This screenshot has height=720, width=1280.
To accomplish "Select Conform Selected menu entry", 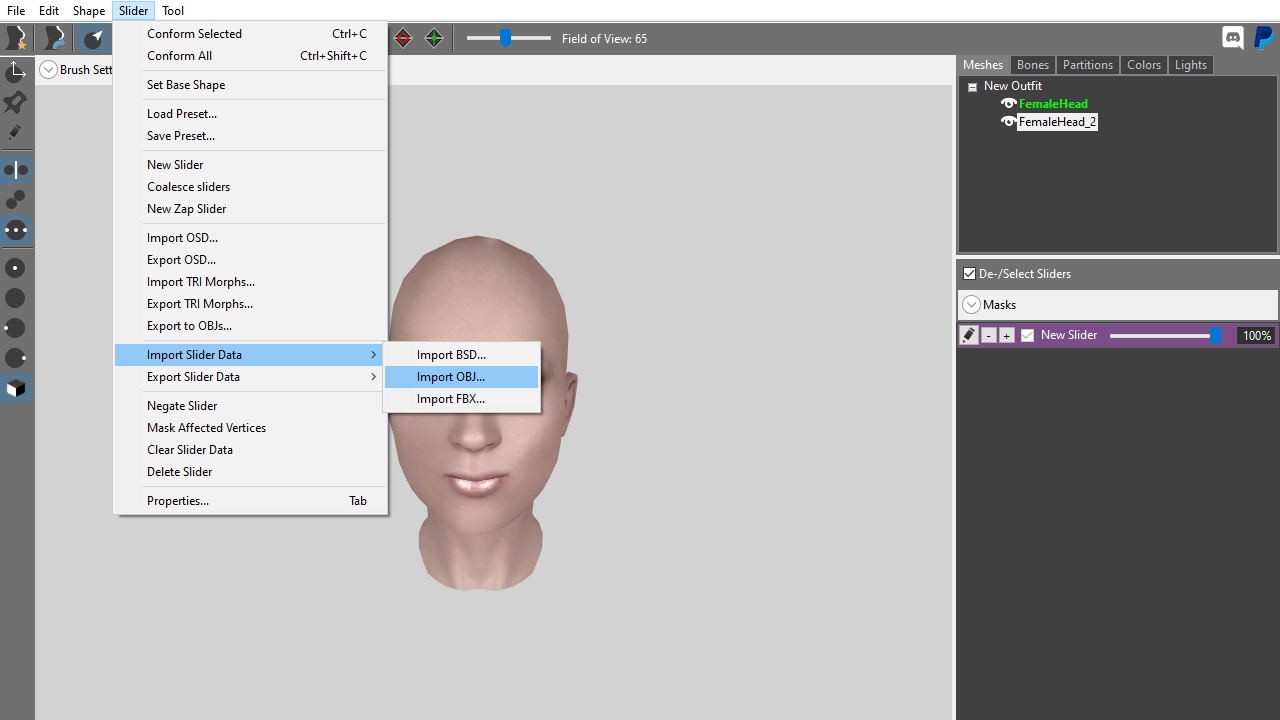I will [250, 34].
